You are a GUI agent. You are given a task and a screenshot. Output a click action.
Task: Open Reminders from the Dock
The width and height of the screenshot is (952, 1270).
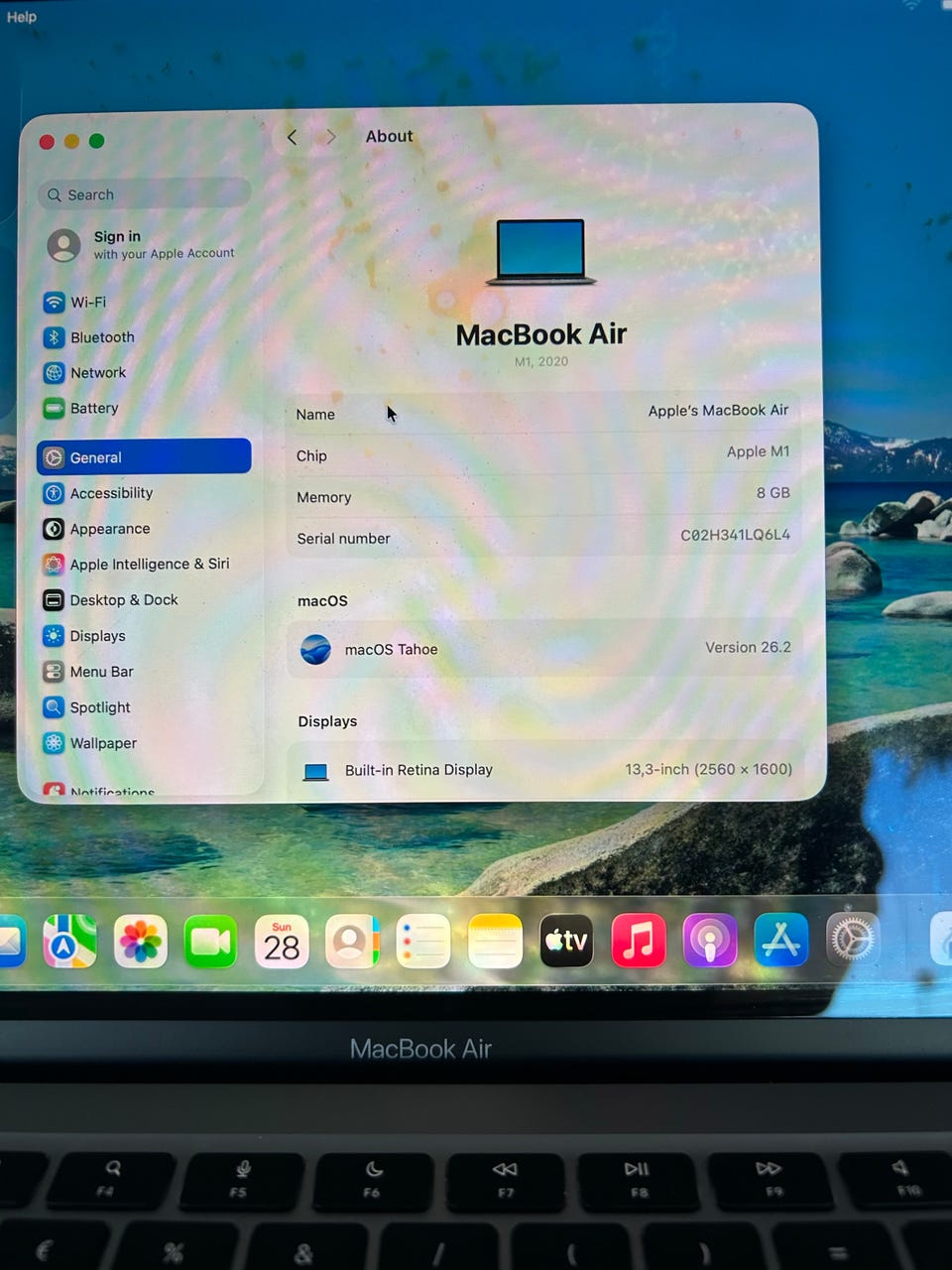pos(423,942)
